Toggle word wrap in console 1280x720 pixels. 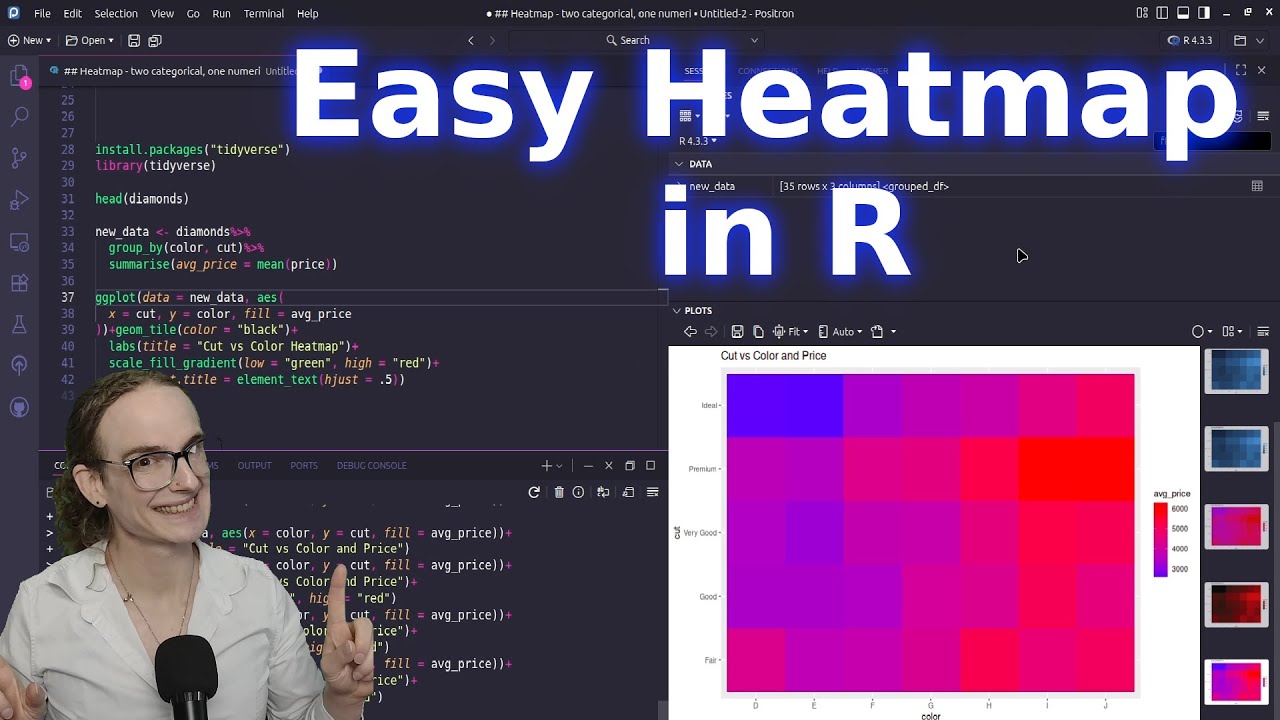click(603, 492)
